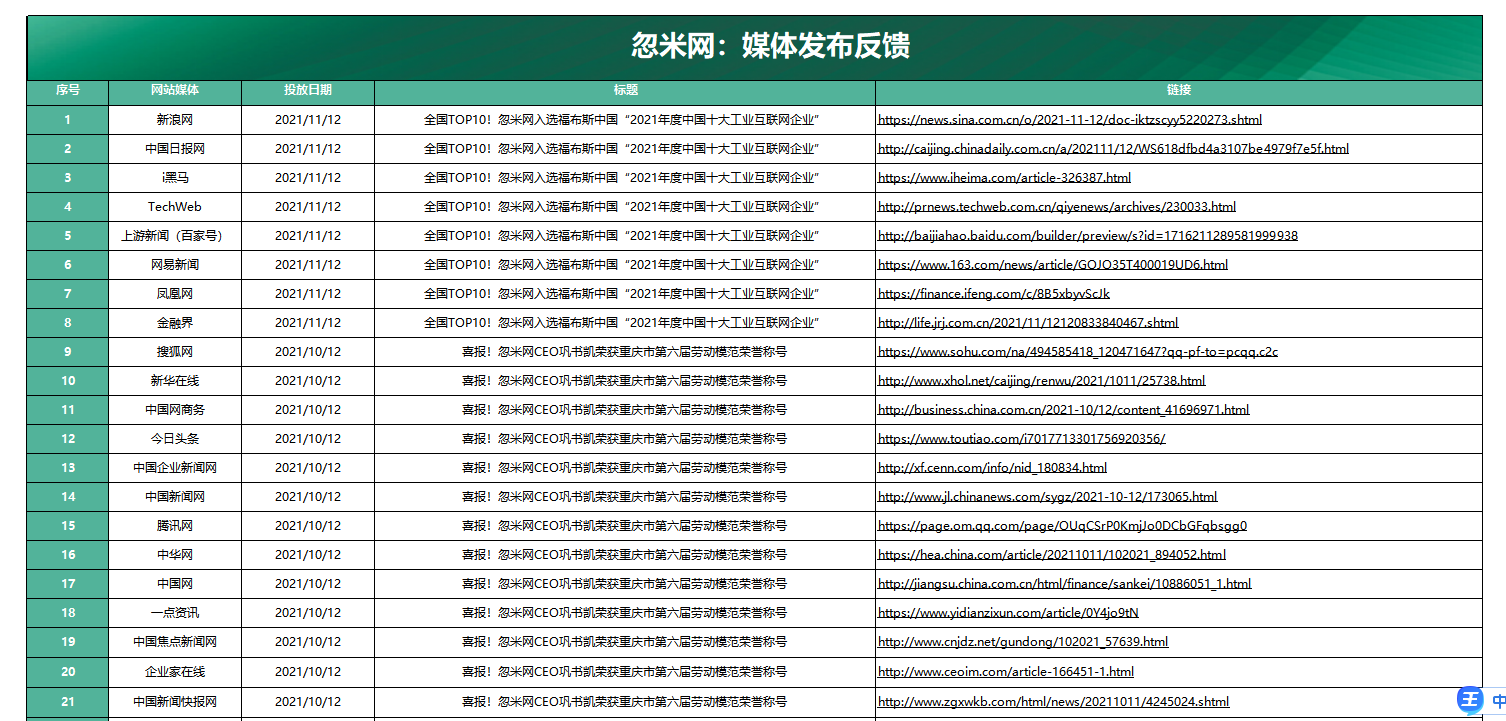1506x721 pixels.
Task: Follow the iheima.com article-326387 link
Action: 1004,178
